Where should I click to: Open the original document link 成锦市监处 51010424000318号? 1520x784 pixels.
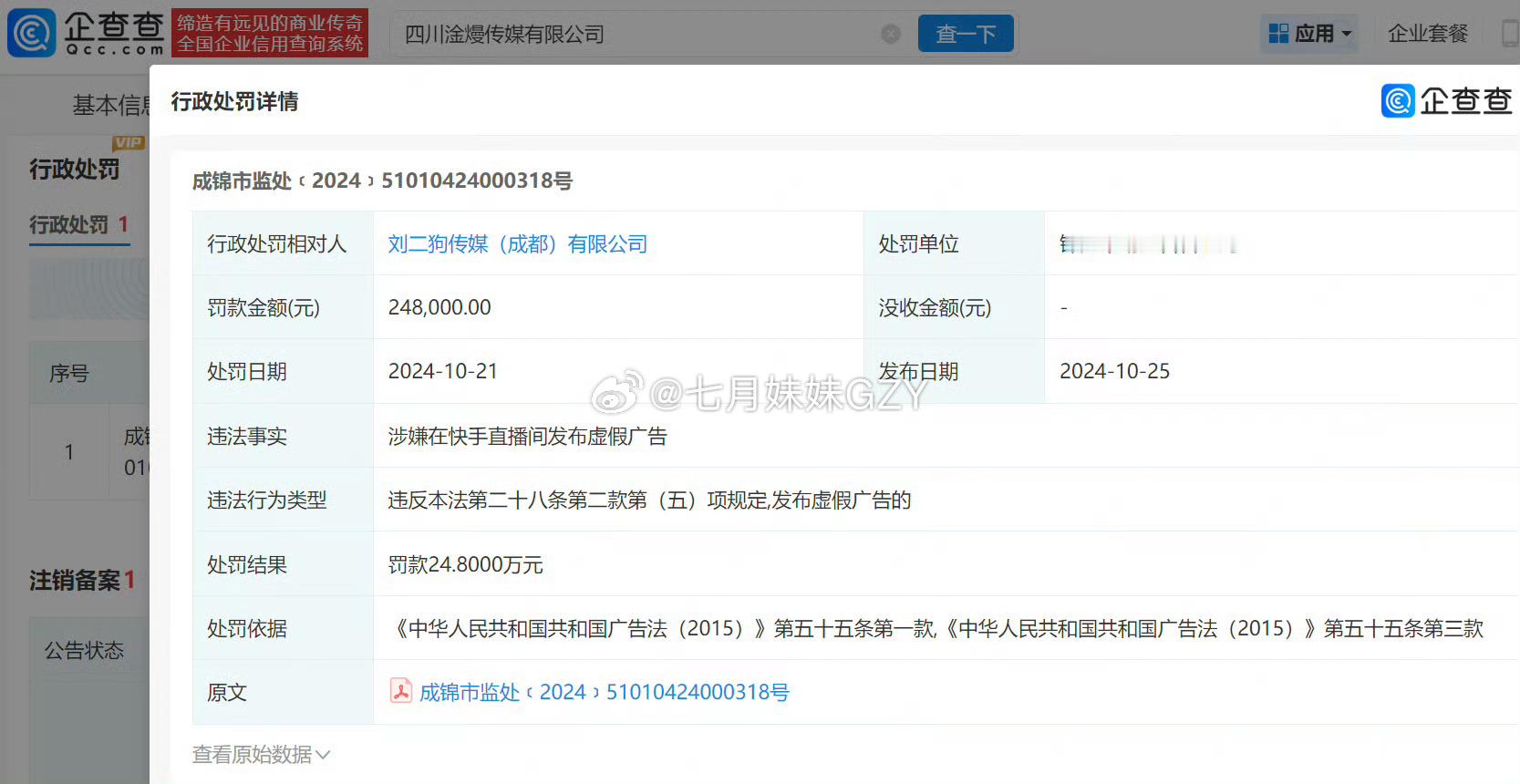pos(604,692)
